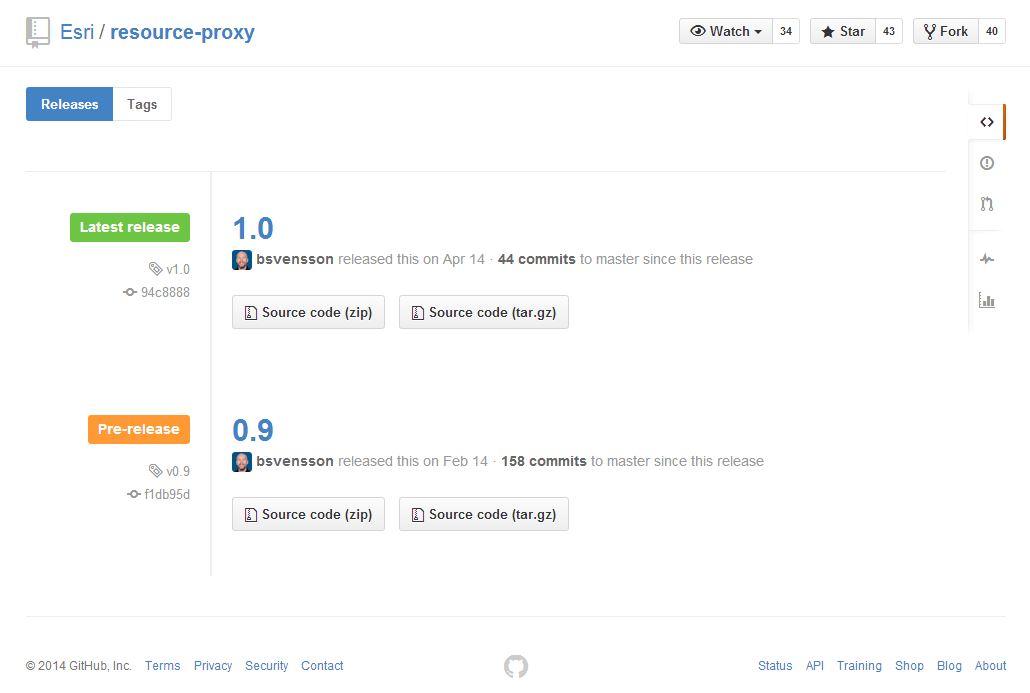Open bsvensson profile on release 1.0
This screenshot has width=1030, height=693.
coord(295,259)
